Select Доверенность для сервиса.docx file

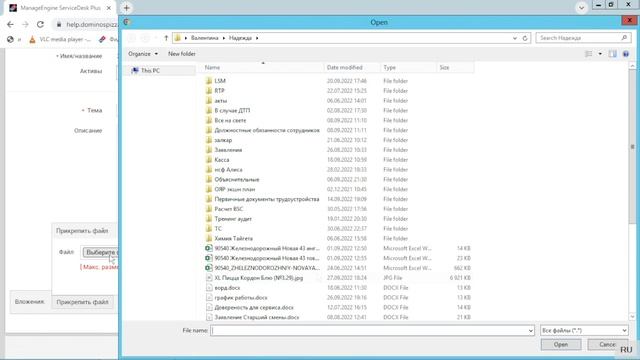click(254, 307)
